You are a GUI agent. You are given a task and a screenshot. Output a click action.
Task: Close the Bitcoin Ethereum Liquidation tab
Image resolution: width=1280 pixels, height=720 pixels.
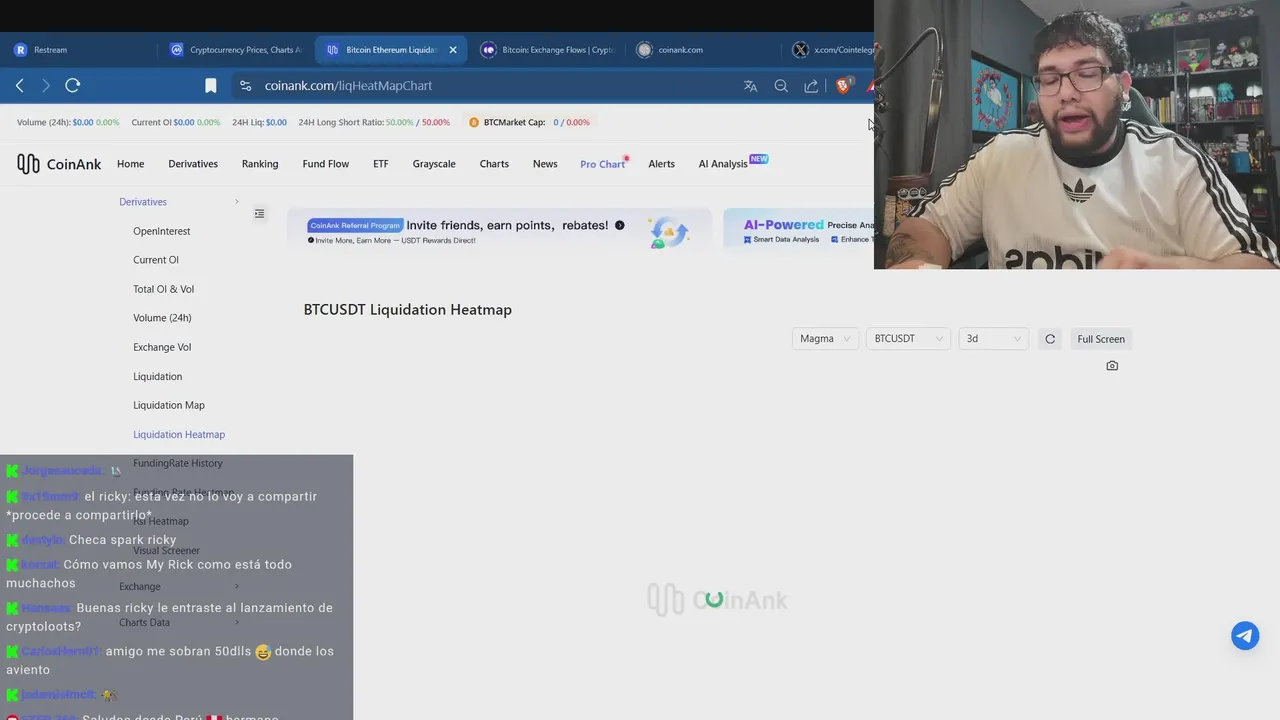tap(453, 50)
